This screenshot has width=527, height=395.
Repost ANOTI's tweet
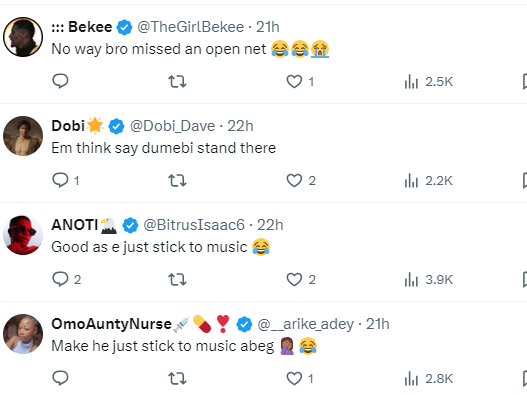tap(177, 279)
